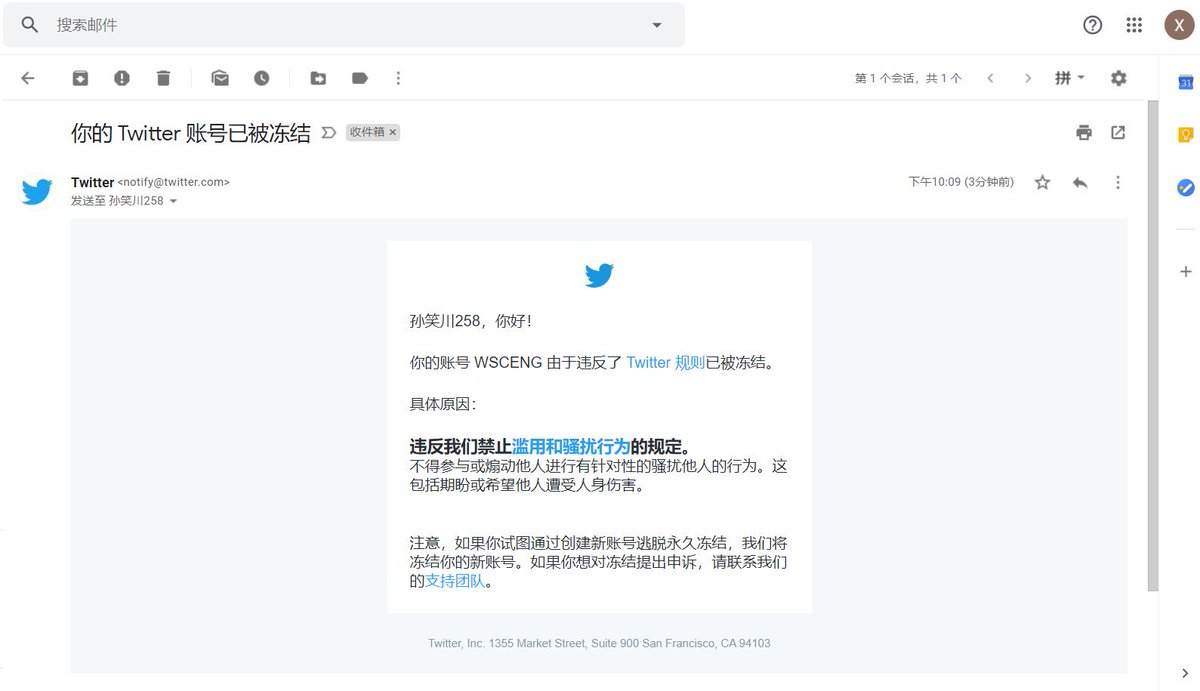The image size is (1200, 691).
Task: Open the 支持团队 link
Action: (x=455, y=581)
